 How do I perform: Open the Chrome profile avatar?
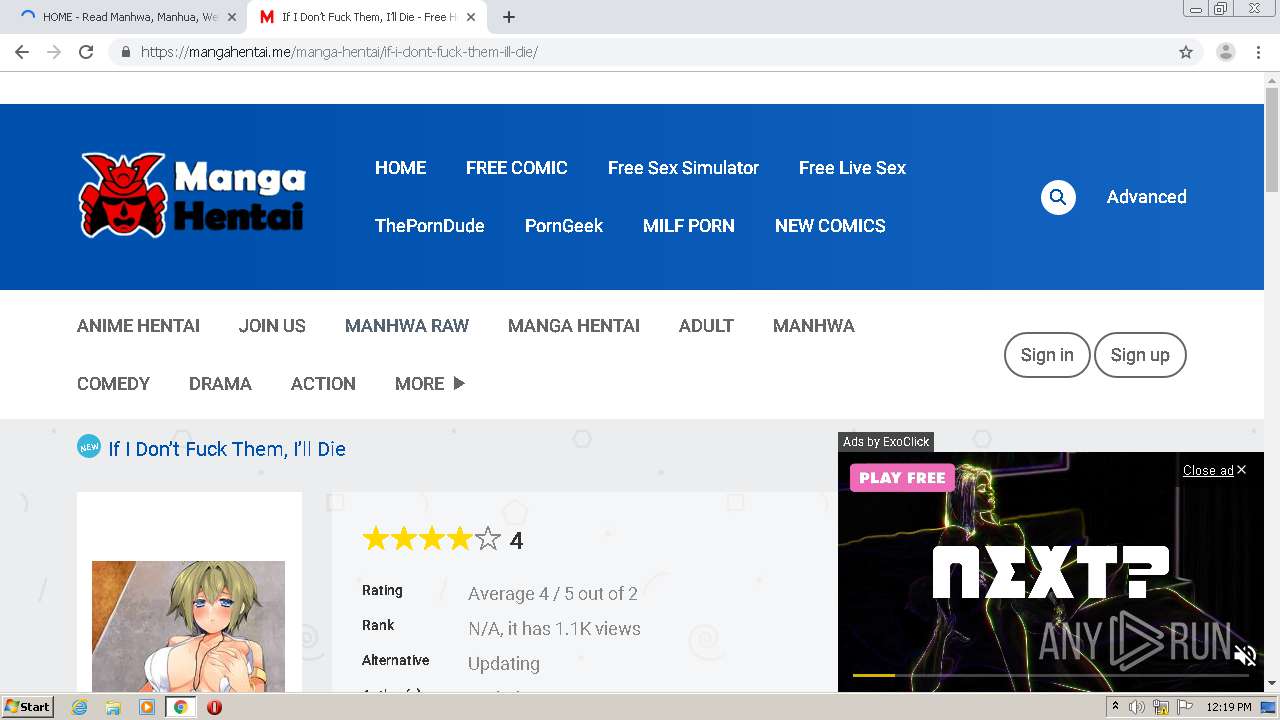(1225, 52)
